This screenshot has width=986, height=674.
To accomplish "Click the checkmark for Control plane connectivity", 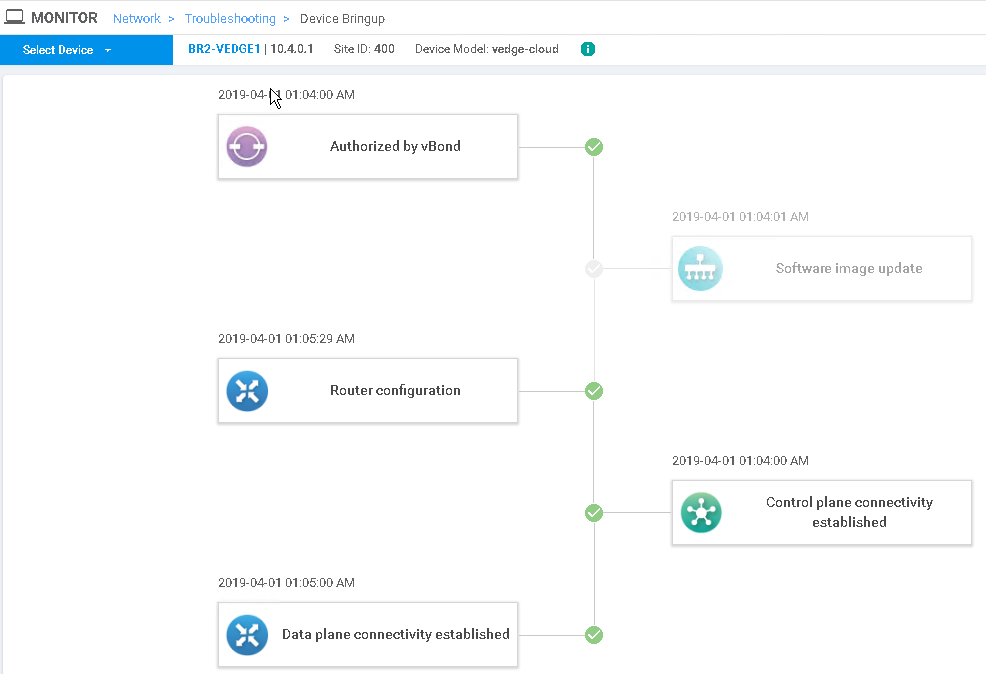I will coord(594,513).
